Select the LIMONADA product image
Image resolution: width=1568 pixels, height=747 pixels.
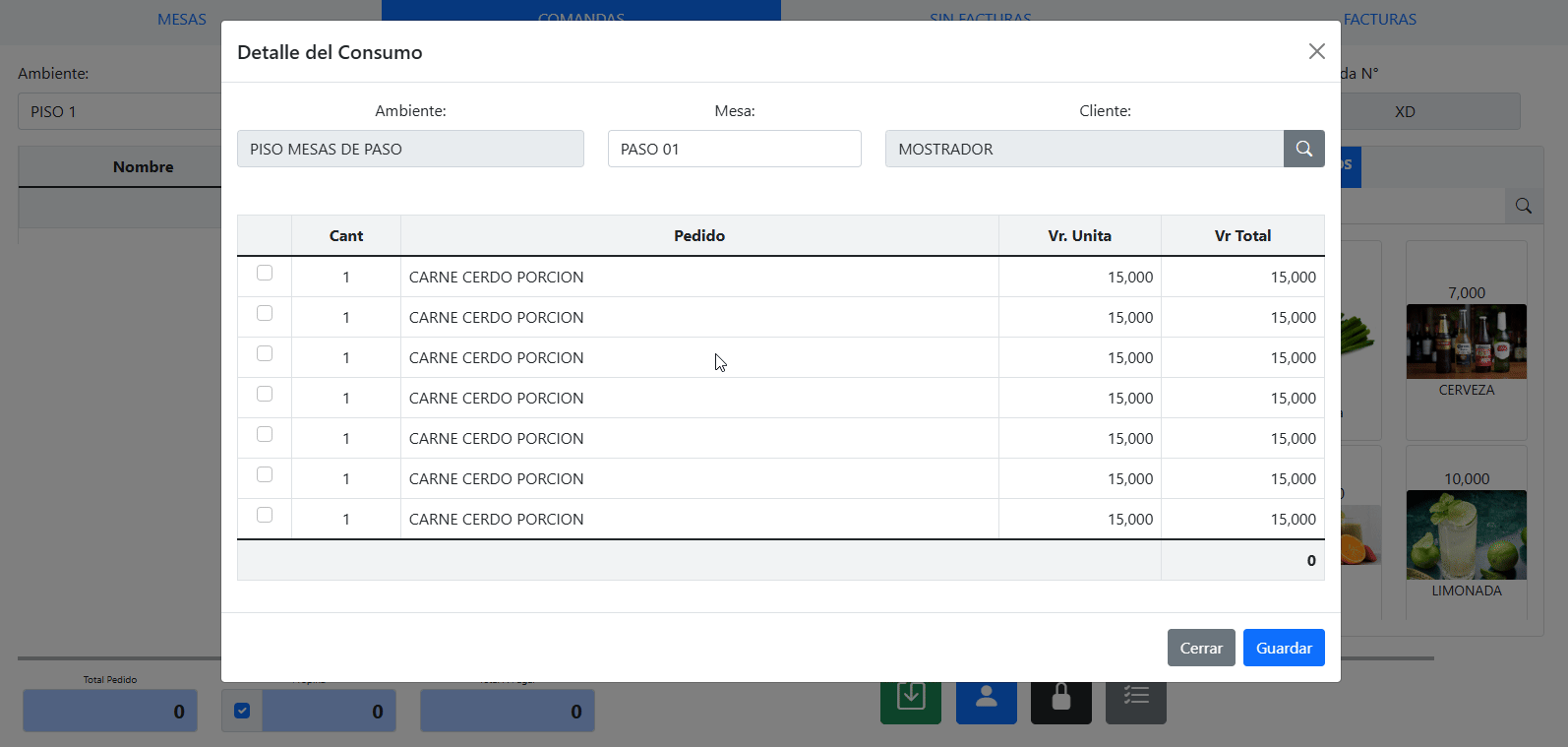coord(1466,534)
